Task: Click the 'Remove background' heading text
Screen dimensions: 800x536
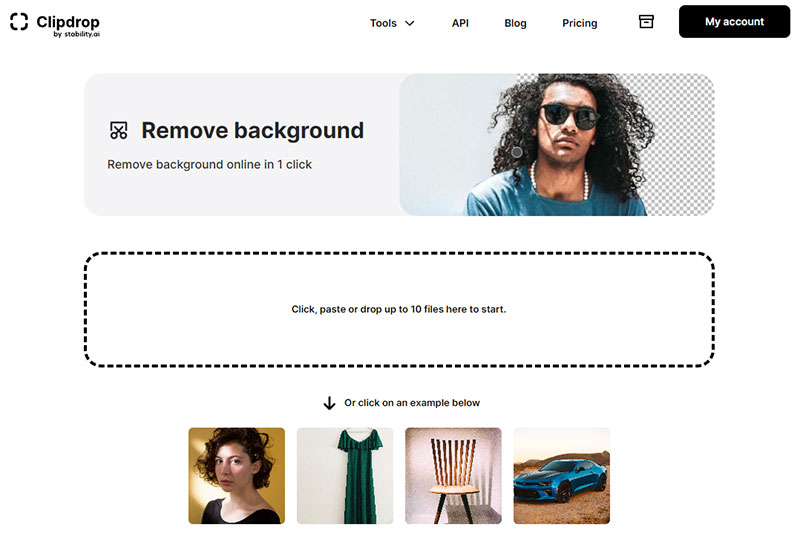Action: tap(253, 130)
